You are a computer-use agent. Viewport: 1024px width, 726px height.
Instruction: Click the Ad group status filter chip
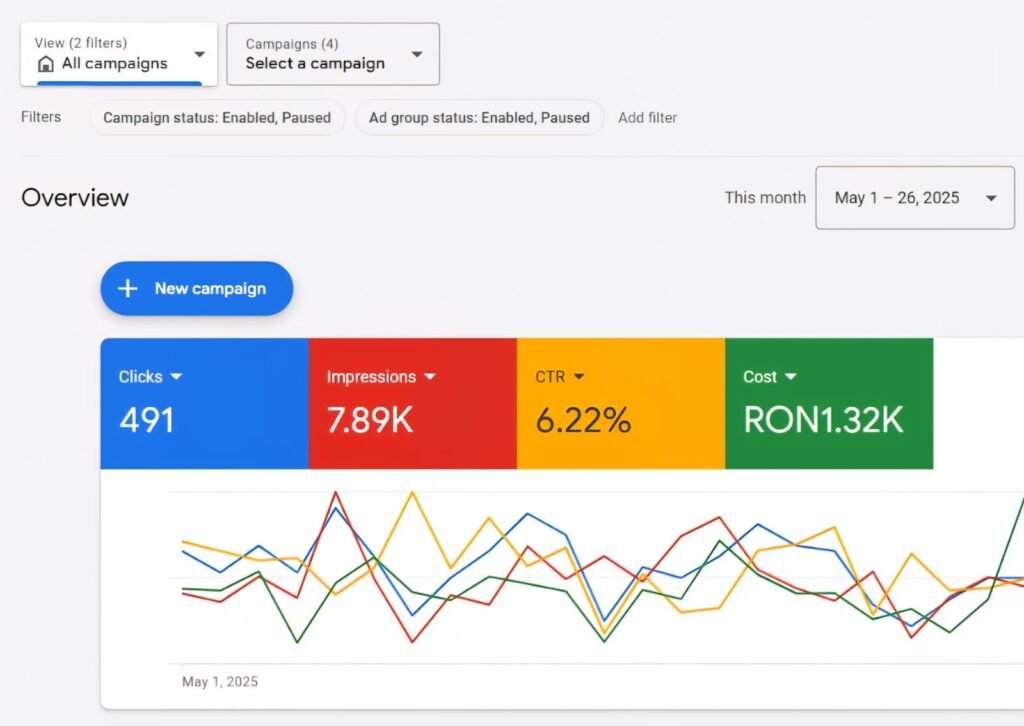(479, 117)
